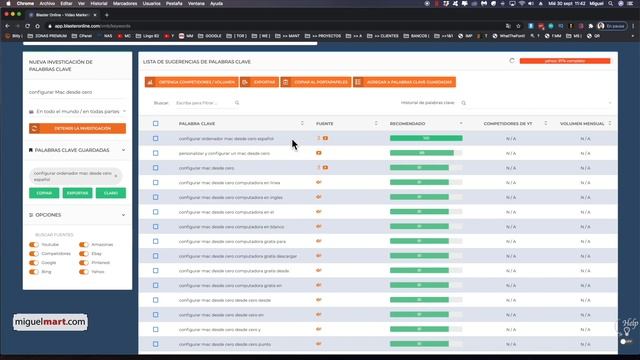The height and width of the screenshot is (360, 640).
Task: Sort by the Recomendado column
Action: click(x=461, y=123)
